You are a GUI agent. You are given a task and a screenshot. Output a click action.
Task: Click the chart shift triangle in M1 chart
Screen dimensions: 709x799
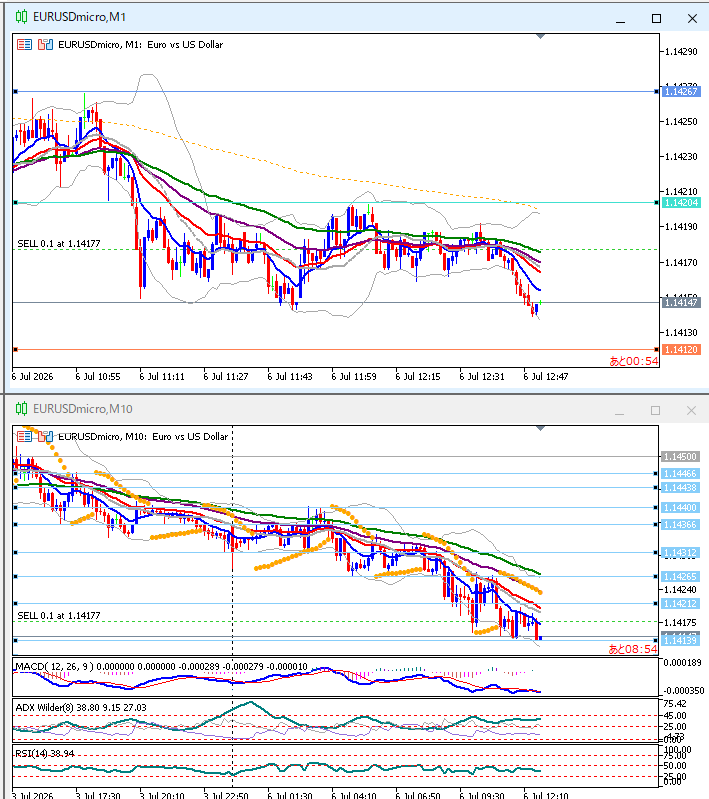click(x=540, y=36)
